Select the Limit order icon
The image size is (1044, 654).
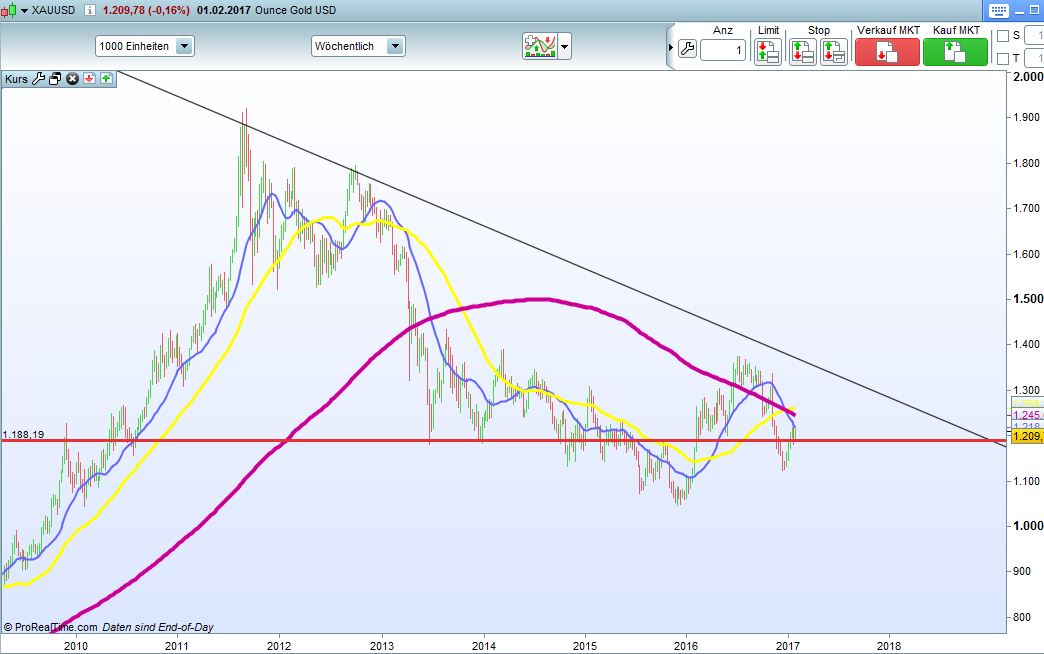768,48
